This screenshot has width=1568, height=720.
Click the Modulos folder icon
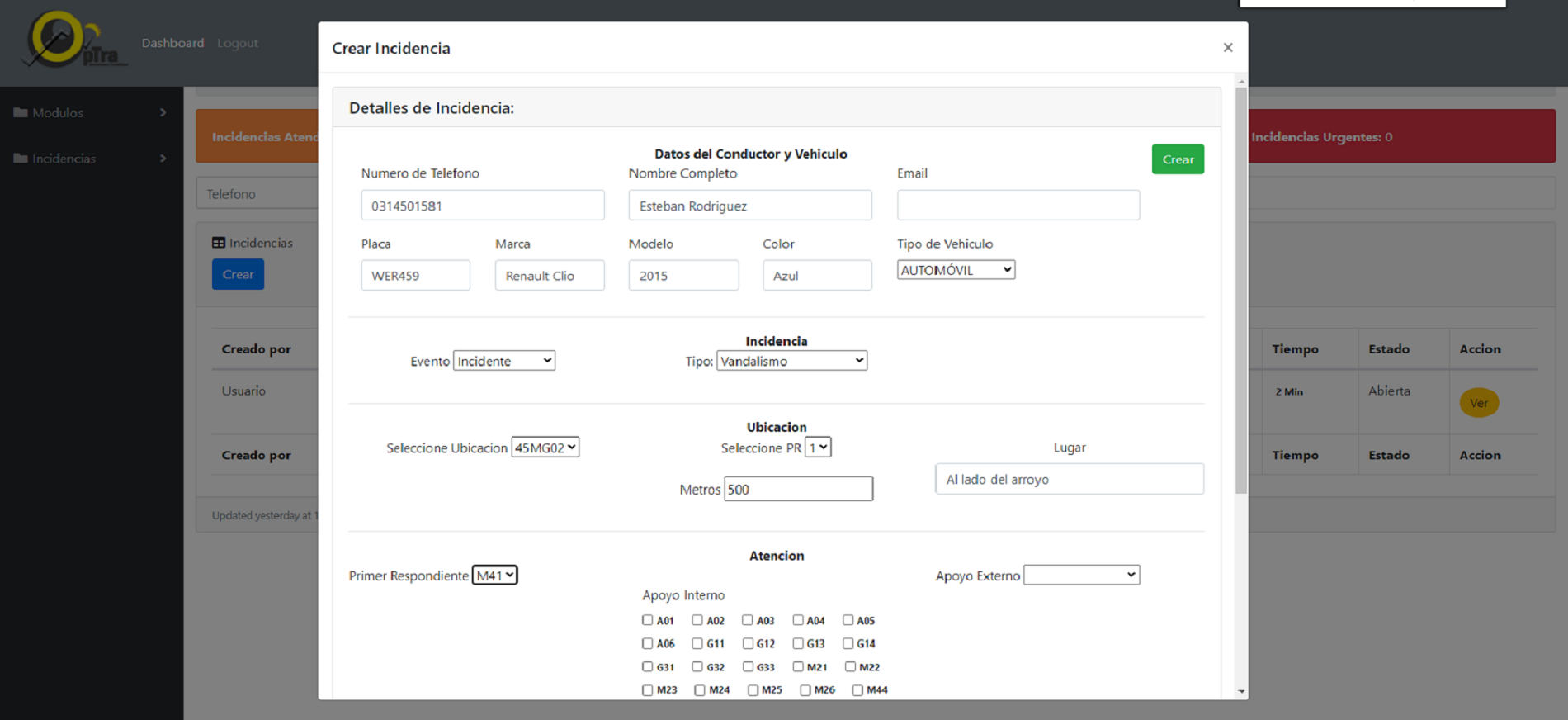point(21,112)
